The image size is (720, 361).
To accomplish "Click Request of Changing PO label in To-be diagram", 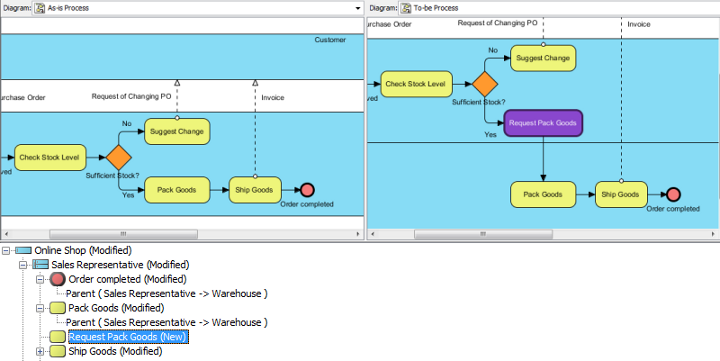I will 497,23.
